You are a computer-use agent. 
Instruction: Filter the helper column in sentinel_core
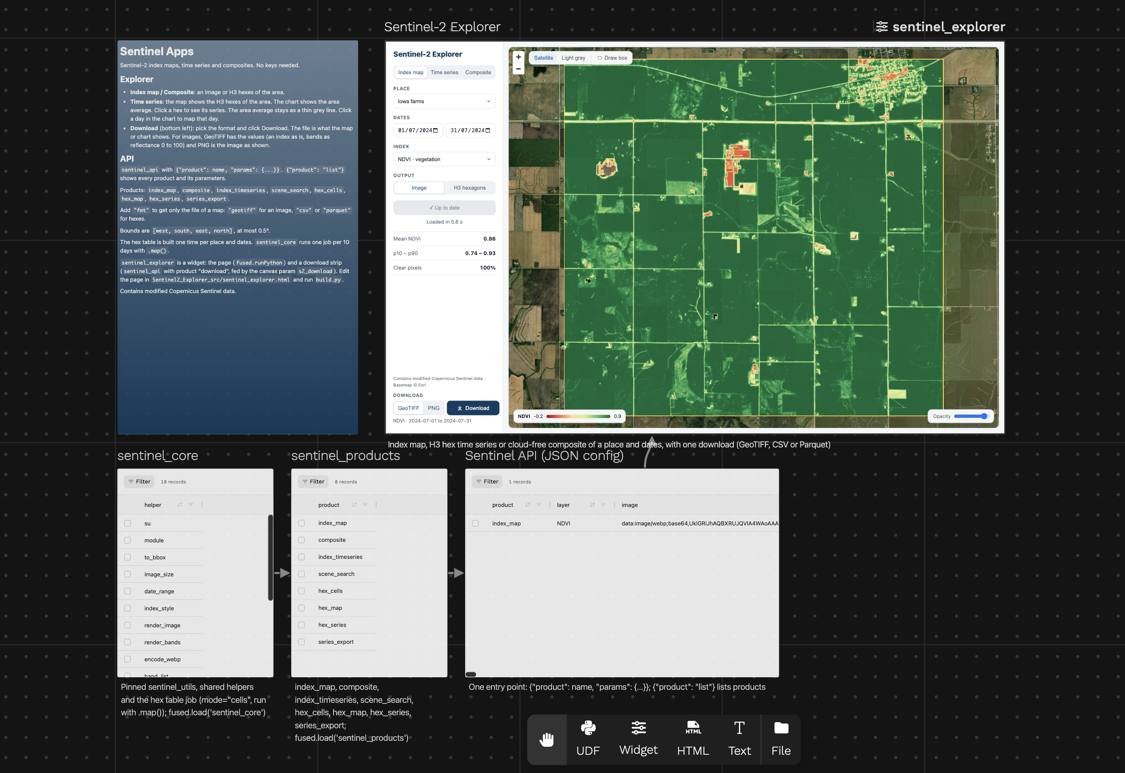coord(191,505)
